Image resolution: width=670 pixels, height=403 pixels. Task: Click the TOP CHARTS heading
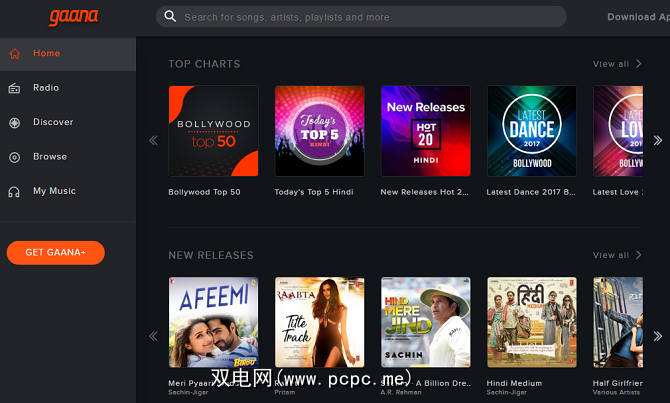coord(204,64)
